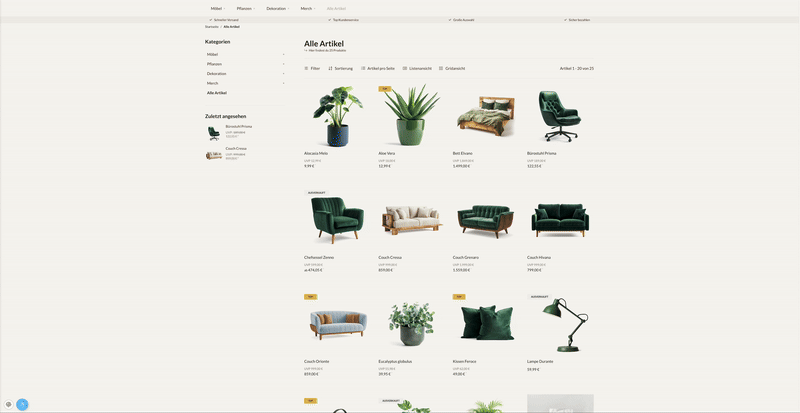
Task: Open the Möbel menu in top navigation
Action: pyautogui.click(x=218, y=9)
